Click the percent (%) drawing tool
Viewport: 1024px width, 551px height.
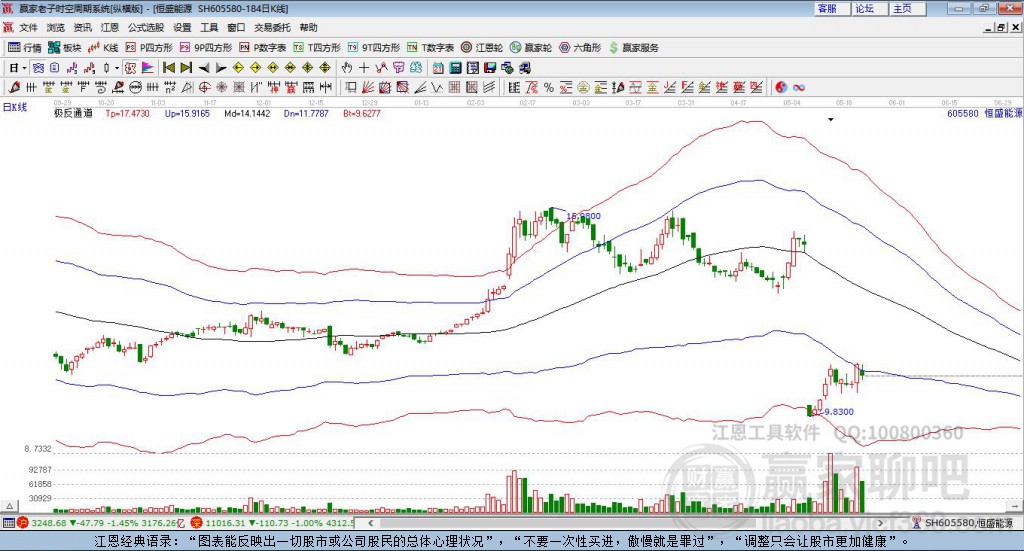click(x=549, y=87)
